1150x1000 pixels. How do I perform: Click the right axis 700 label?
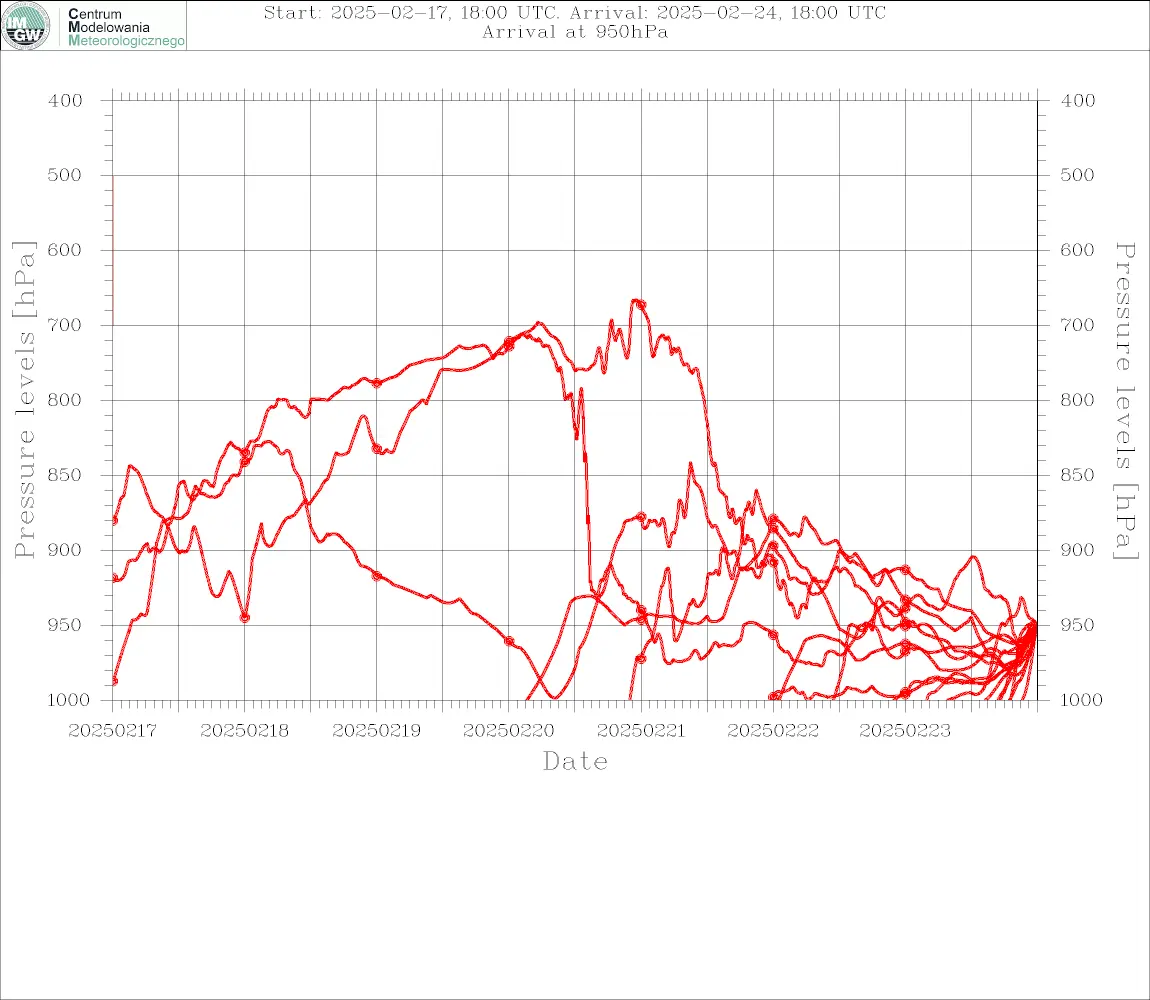[x=1077, y=324]
